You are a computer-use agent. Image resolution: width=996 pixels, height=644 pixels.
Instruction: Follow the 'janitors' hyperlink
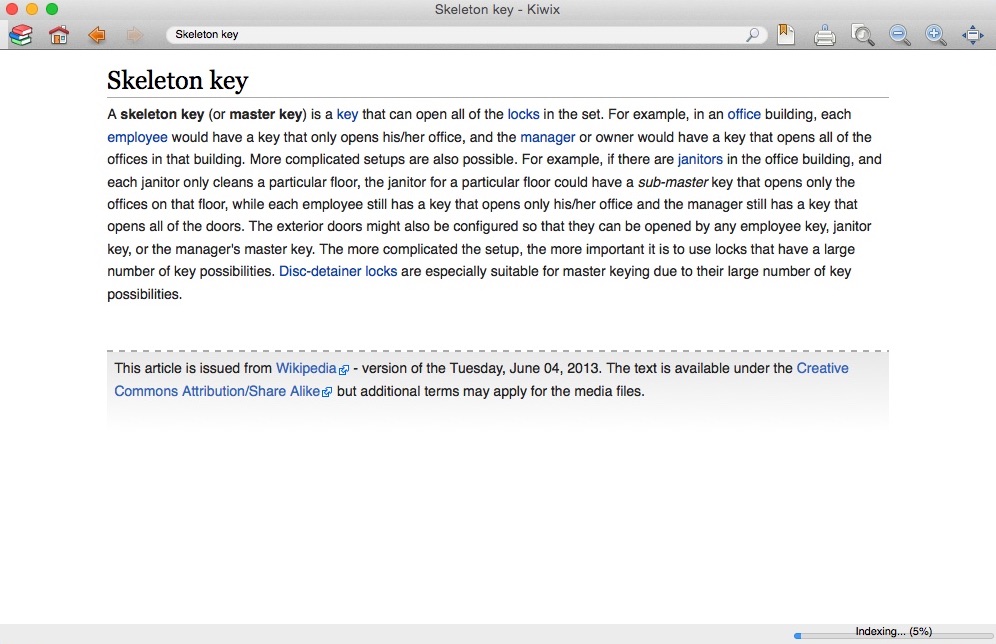click(x=700, y=160)
